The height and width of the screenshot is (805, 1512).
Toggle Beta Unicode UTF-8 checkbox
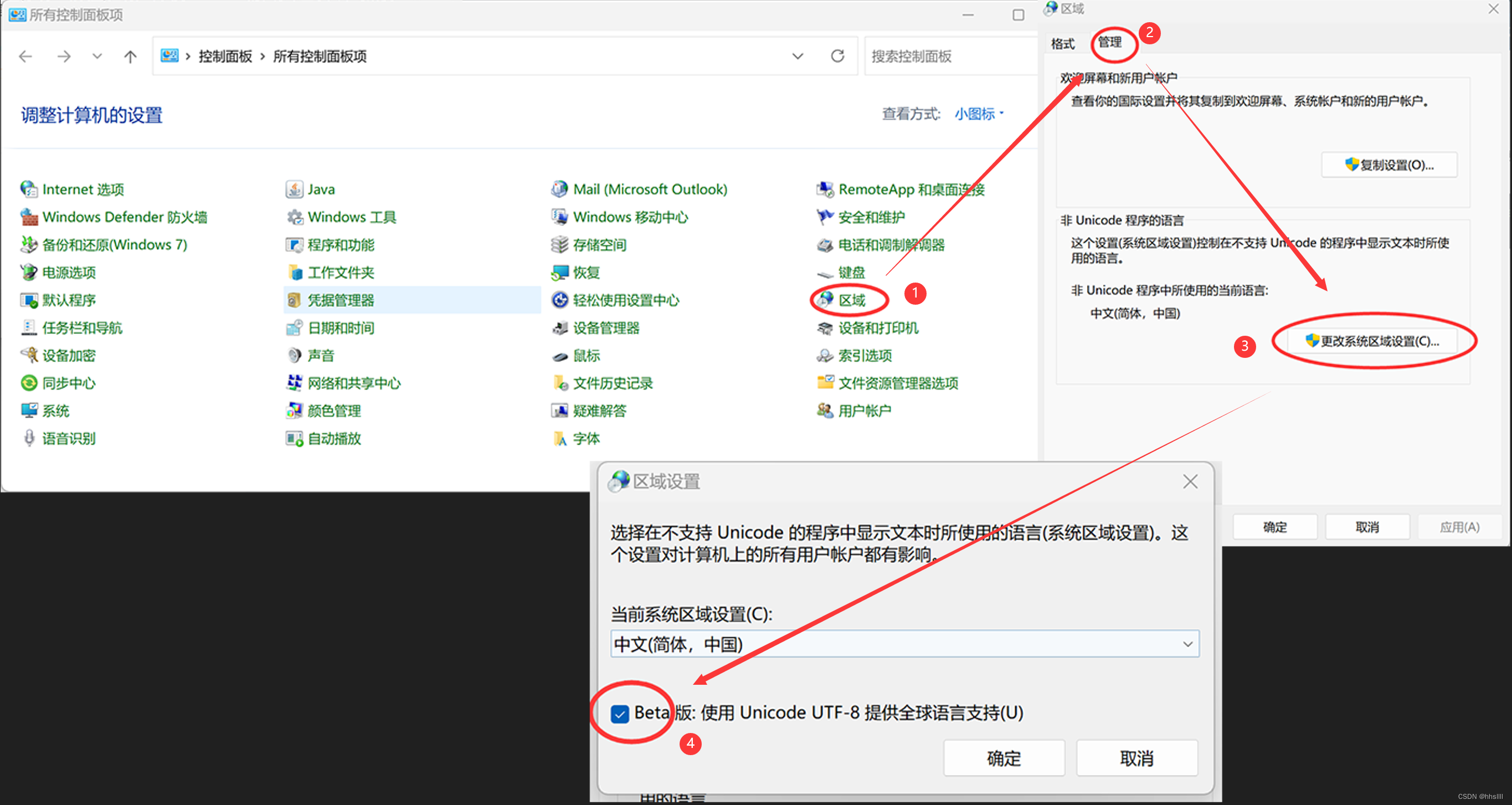pyautogui.click(x=620, y=714)
